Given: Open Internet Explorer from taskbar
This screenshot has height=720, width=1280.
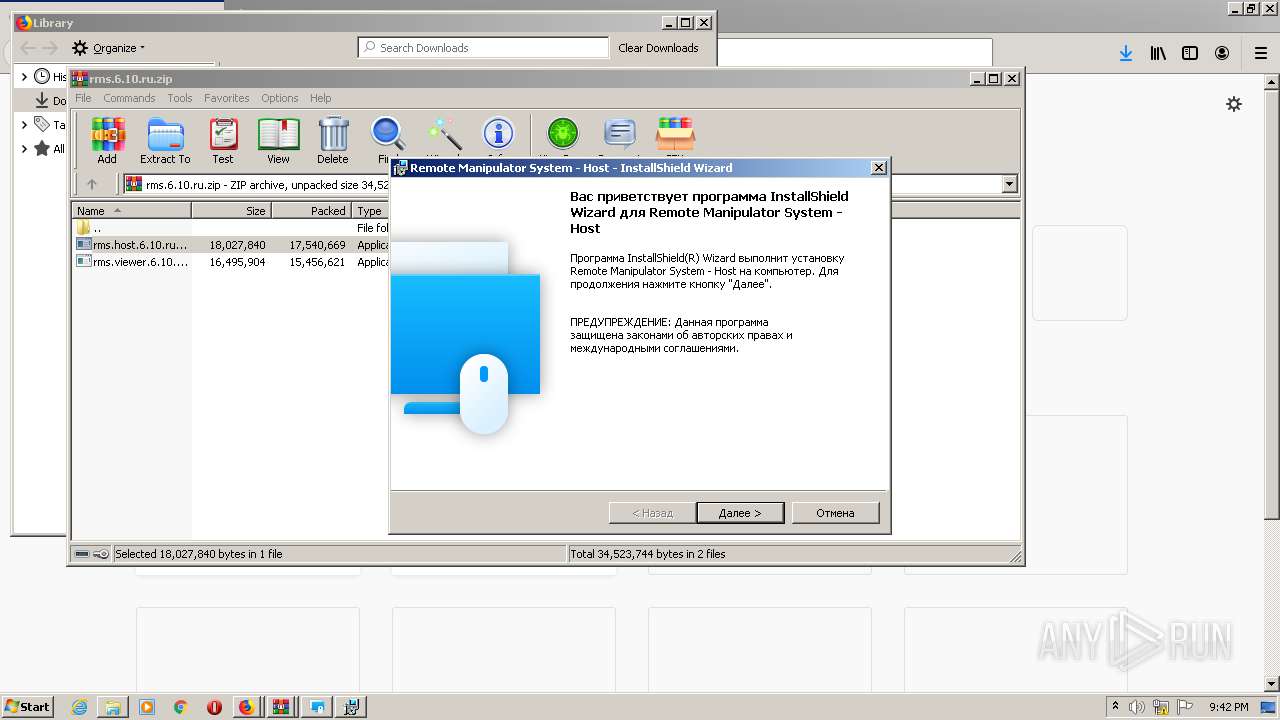Looking at the screenshot, I should click(x=79, y=707).
